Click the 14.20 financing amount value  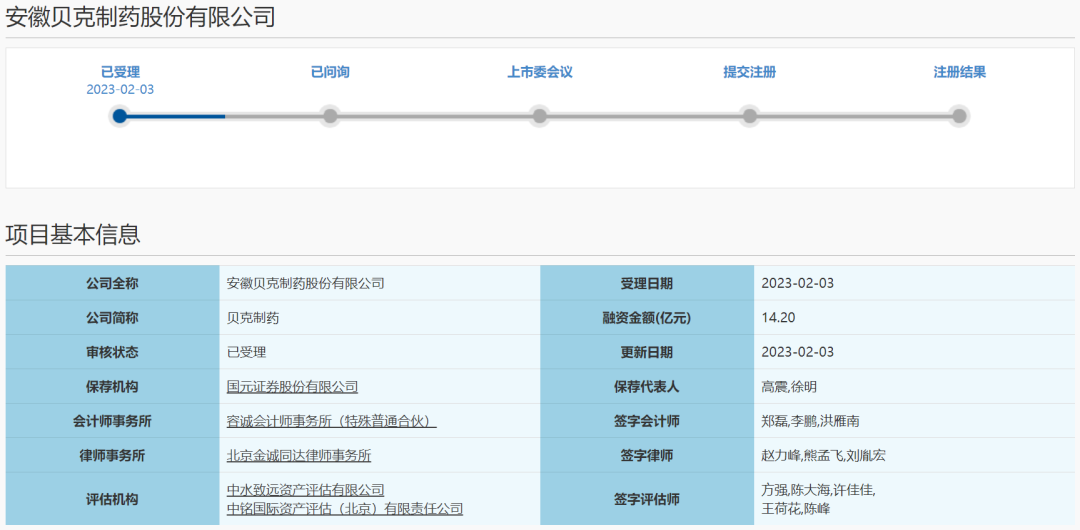click(778, 318)
